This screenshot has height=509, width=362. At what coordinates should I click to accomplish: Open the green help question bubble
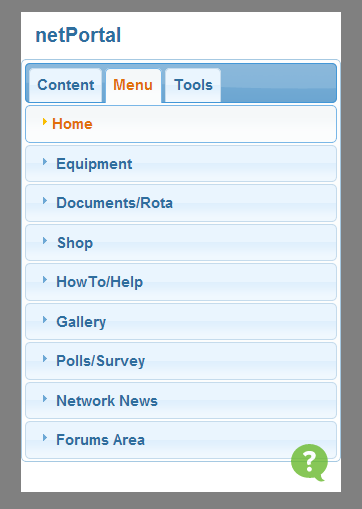(x=309, y=462)
